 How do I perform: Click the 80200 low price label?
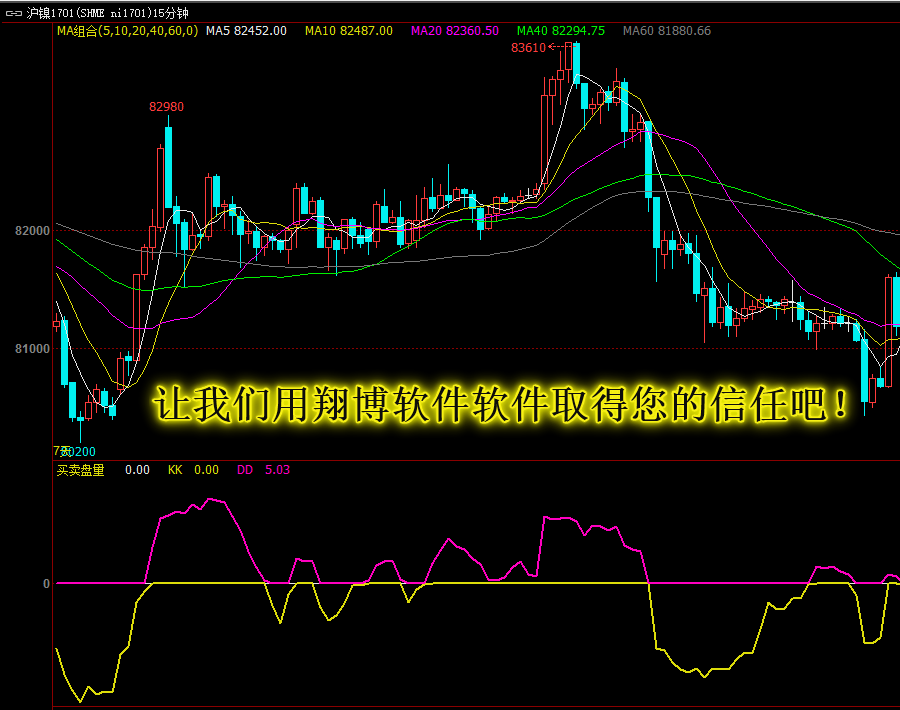tap(78, 452)
